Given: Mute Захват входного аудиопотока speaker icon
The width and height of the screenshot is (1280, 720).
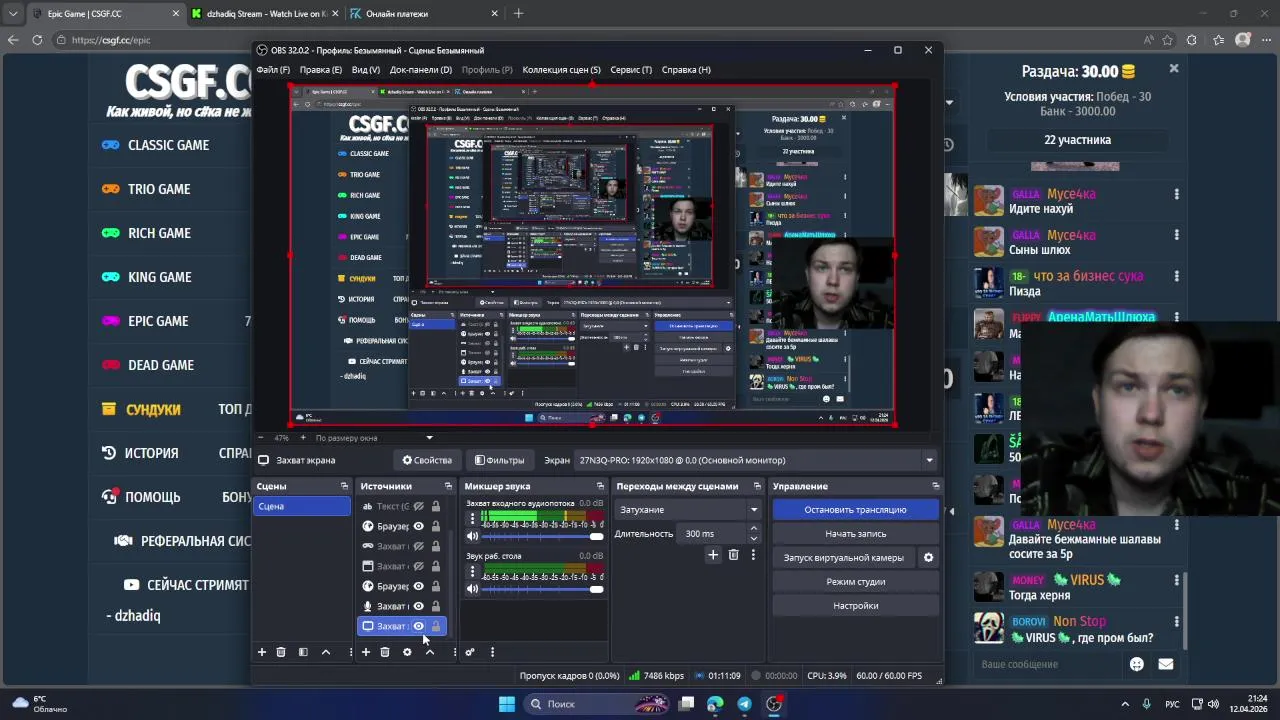Looking at the screenshot, I should point(473,536).
